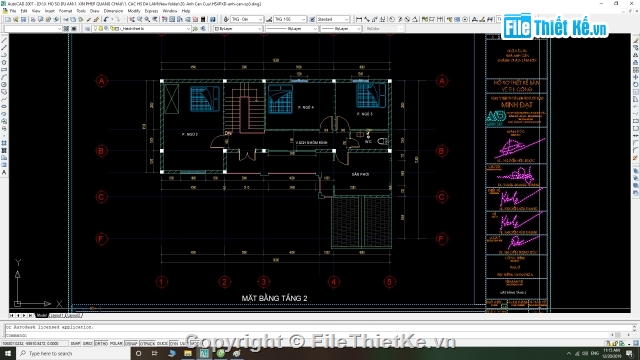Switch to the Layout2 tab
This screenshot has width=640, height=360.
73,316
